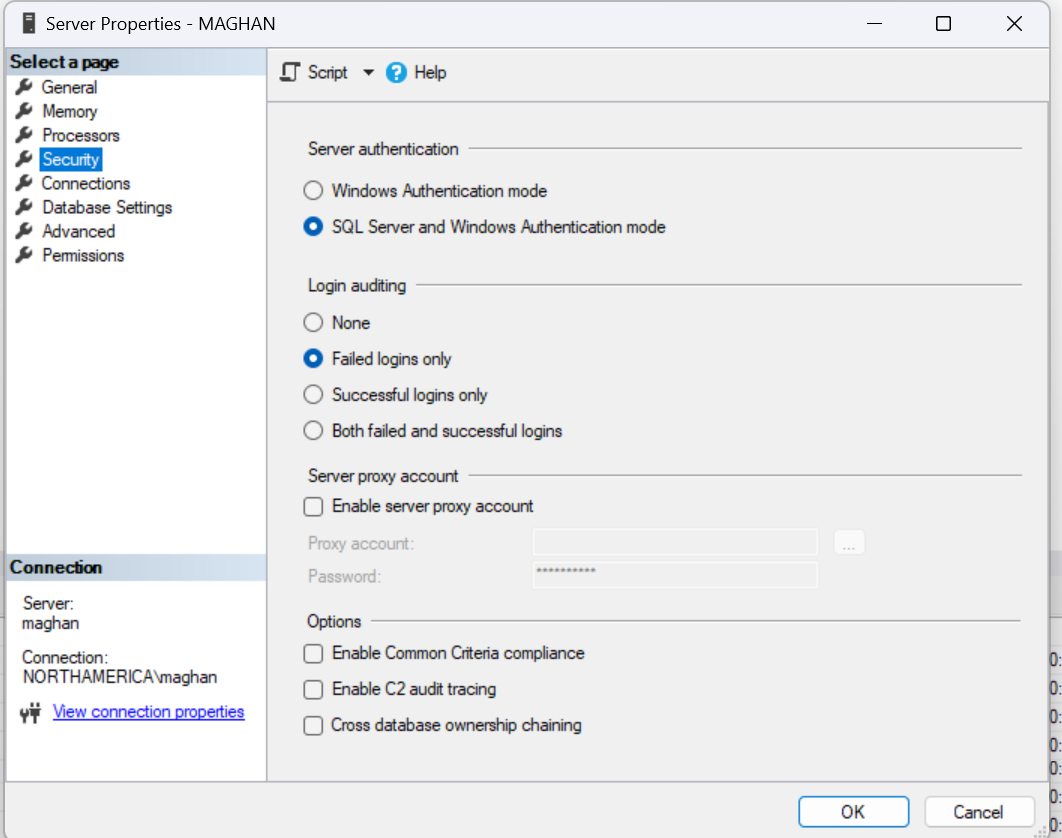Screen dimensions: 1062x838
Task: Open the Connections page
Action: [x=86, y=183]
